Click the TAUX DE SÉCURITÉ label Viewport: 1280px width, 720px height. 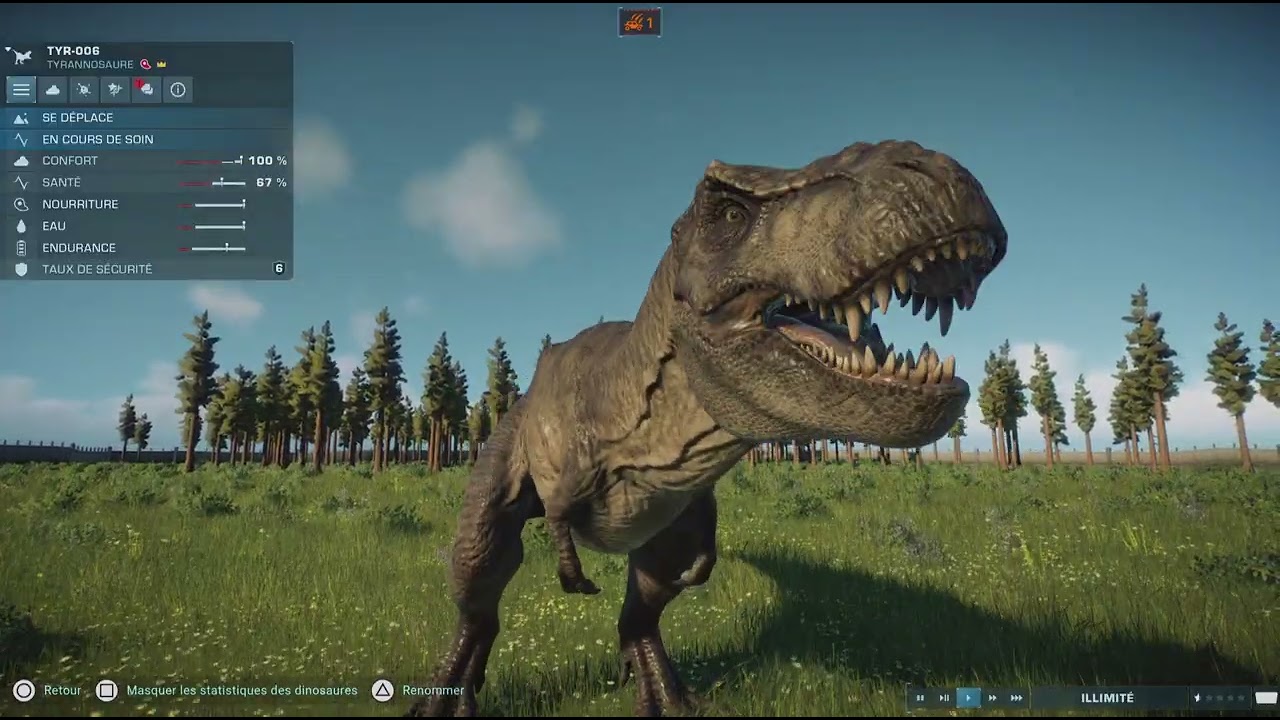click(97, 270)
